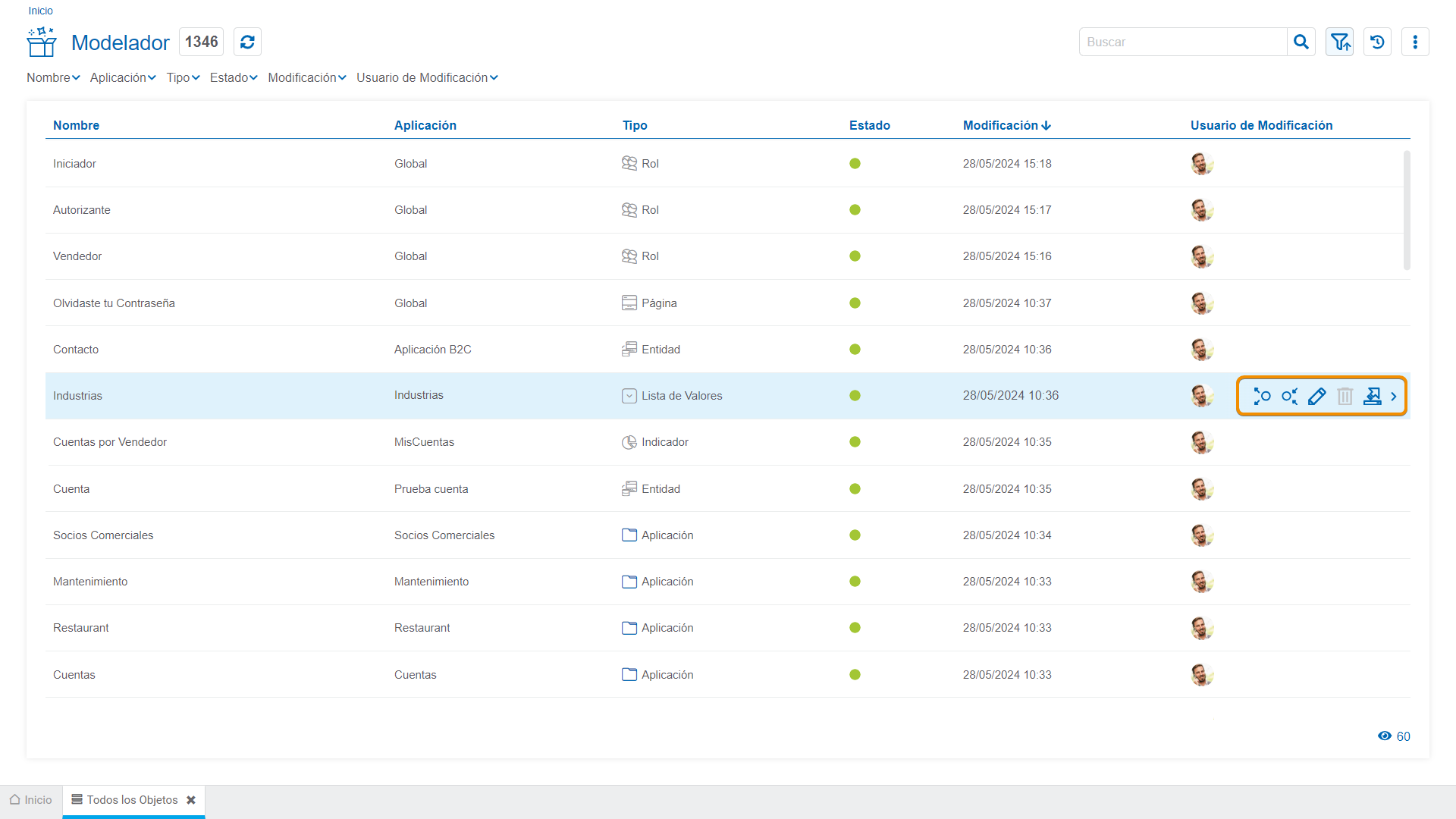Screen dimensions: 1456x819
Task: Edit the Industrias object with pencil icon
Action: point(1317,396)
